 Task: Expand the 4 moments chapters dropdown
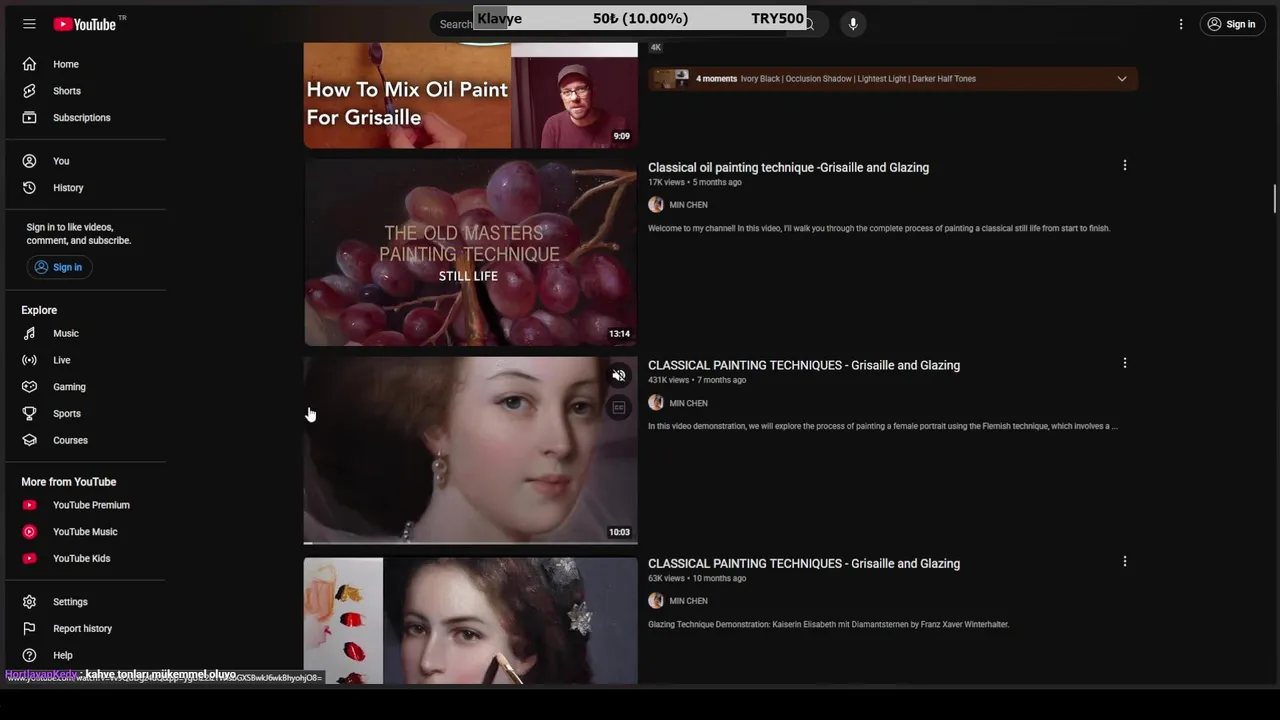pyautogui.click(x=1122, y=79)
